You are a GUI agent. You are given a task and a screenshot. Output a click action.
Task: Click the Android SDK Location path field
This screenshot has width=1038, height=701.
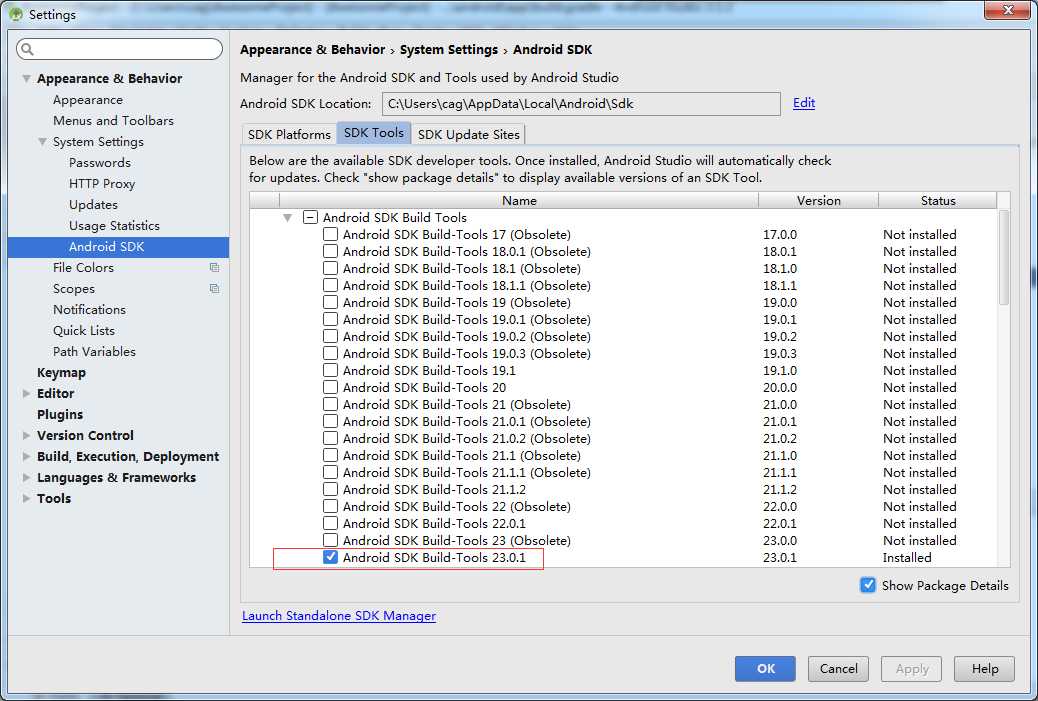581,104
